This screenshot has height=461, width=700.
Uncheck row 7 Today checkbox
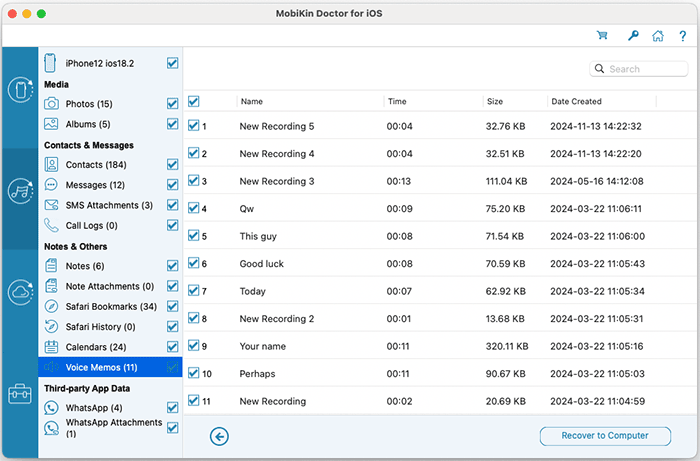pyautogui.click(x=193, y=291)
